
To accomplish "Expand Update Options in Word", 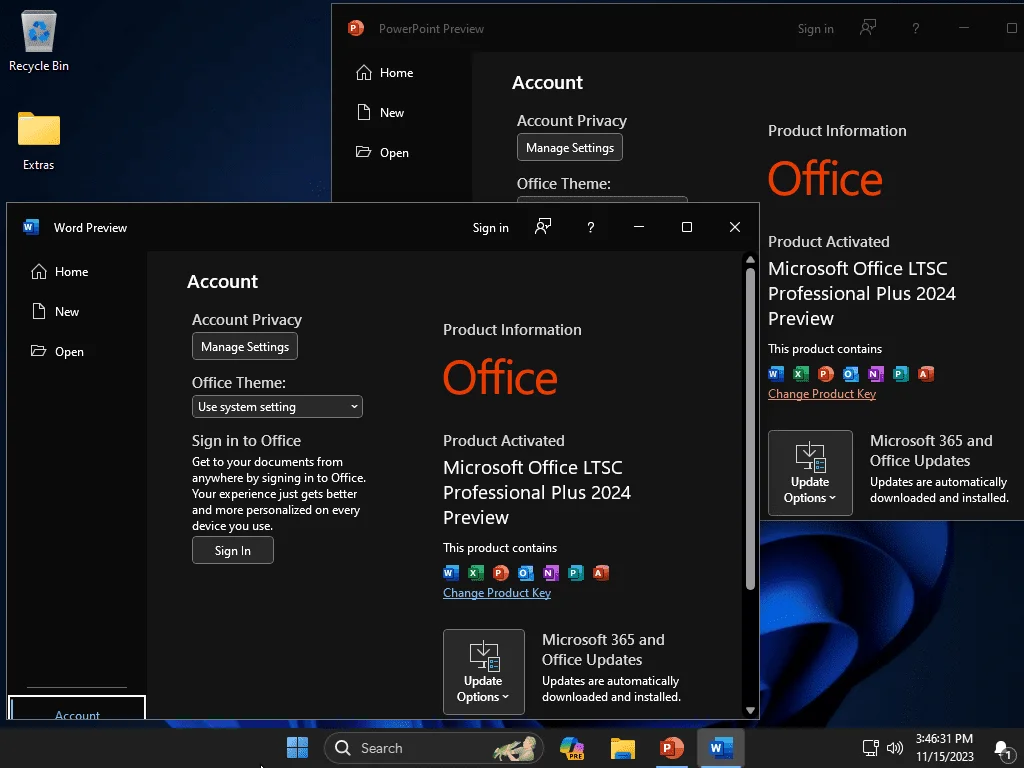I will tap(483, 671).
